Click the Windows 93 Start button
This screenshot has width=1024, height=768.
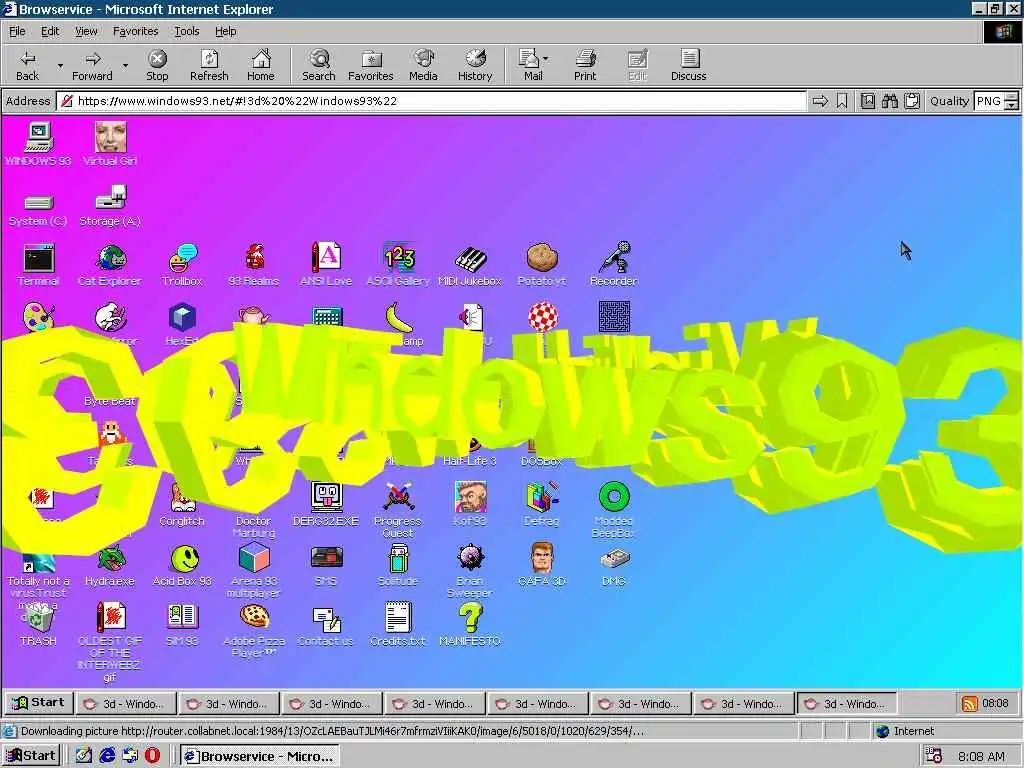39,703
